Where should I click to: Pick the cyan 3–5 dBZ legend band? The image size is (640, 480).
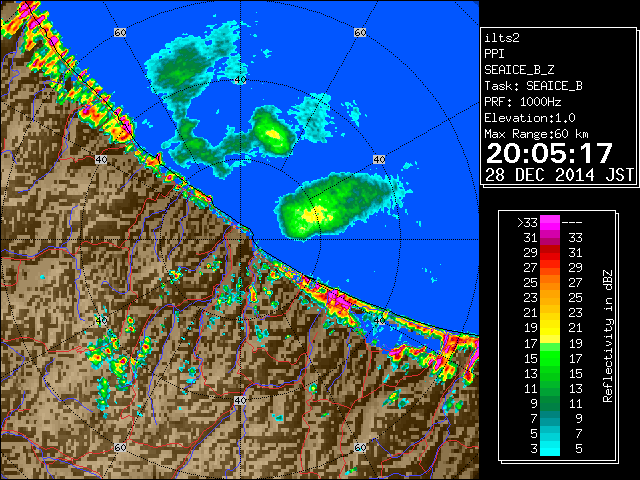(x=550, y=448)
